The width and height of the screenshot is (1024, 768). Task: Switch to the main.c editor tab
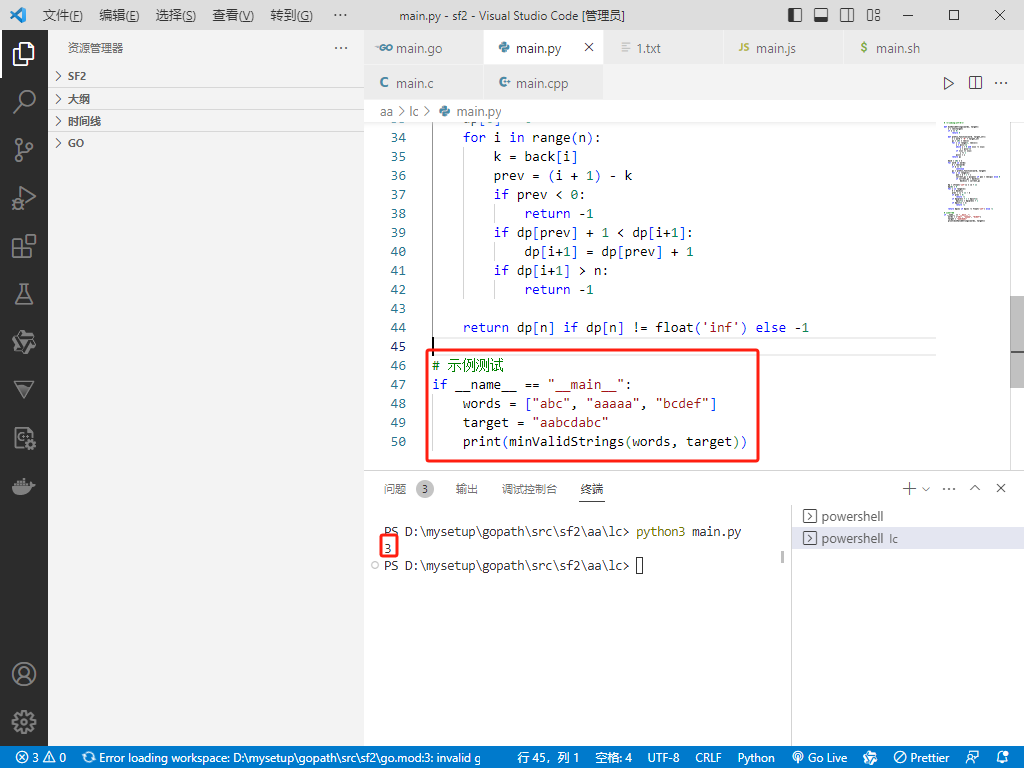(x=424, y=83)
